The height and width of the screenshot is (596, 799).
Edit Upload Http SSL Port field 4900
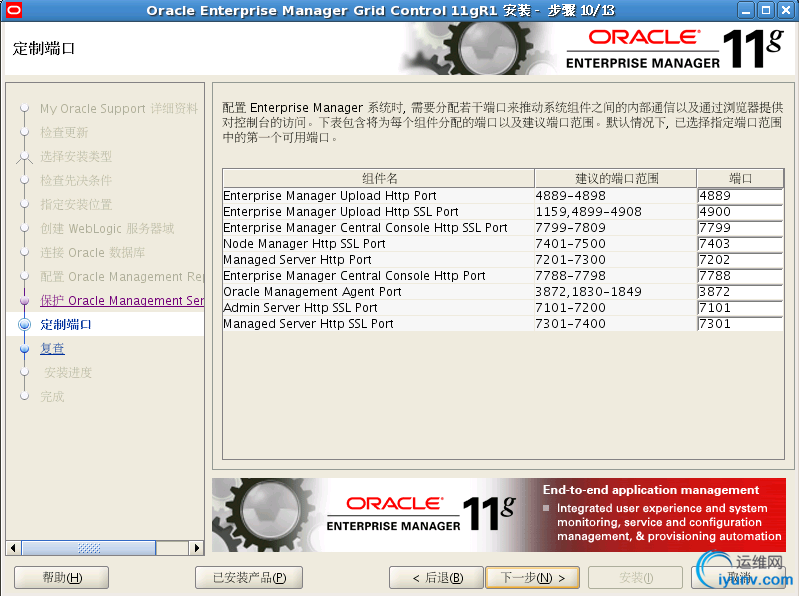(740, 212)
